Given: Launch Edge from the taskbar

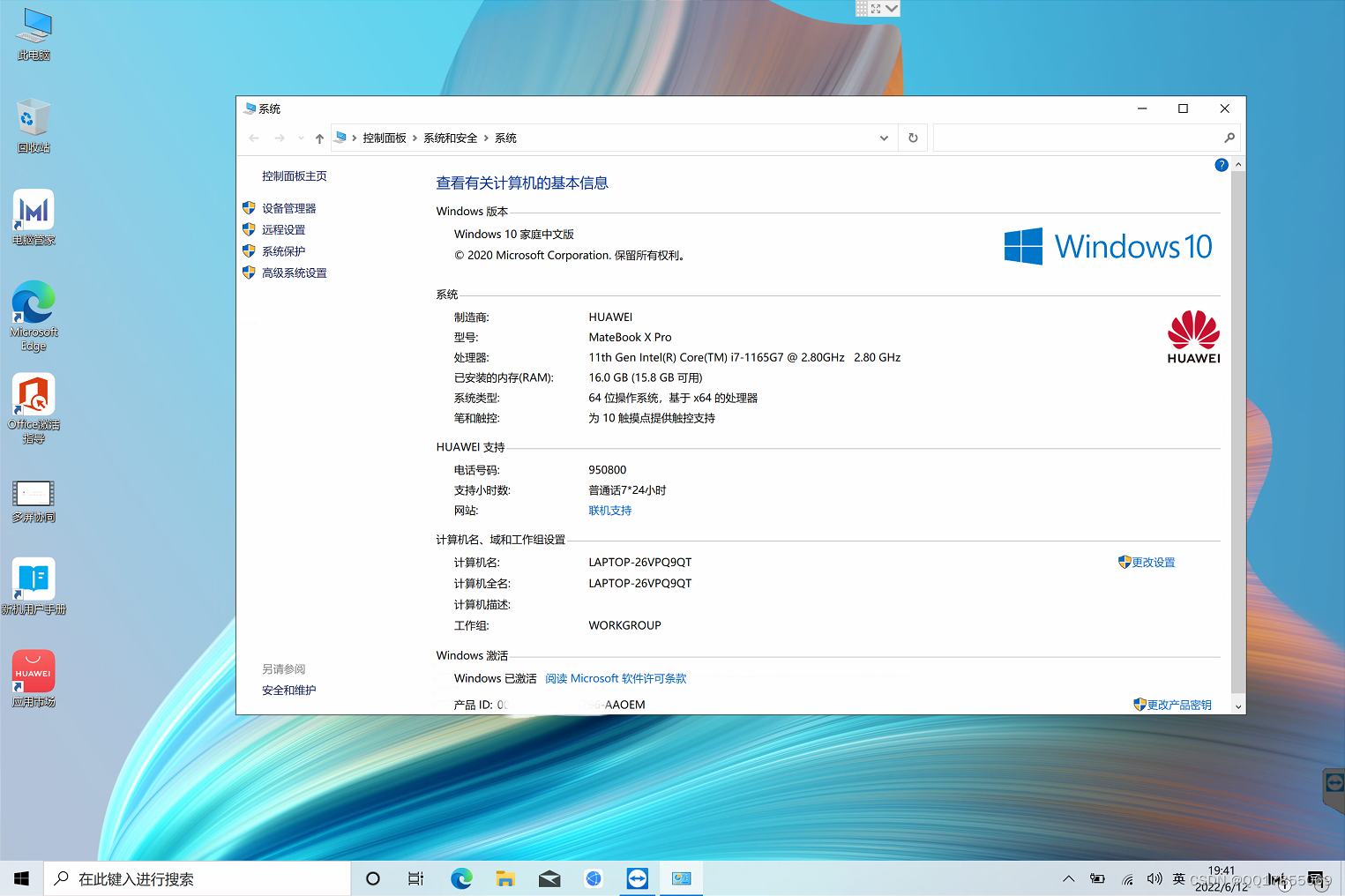Looking at the screenshot, I should point(461,878).
